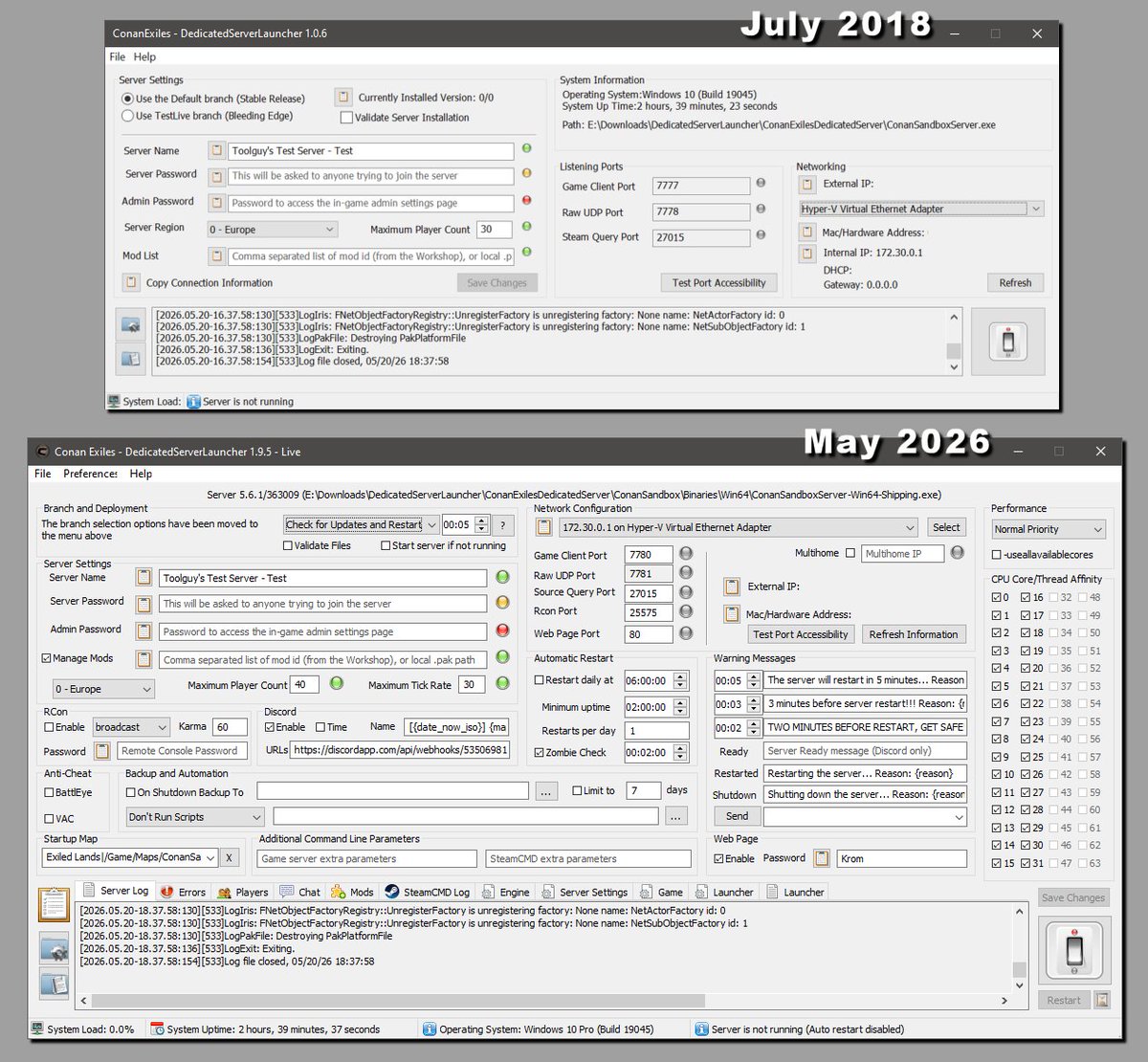Image resolution: width=1148 pixels, height=1062 pixels.
Task: Click the Send button under Warning Messages
Action: pos(737,816)
